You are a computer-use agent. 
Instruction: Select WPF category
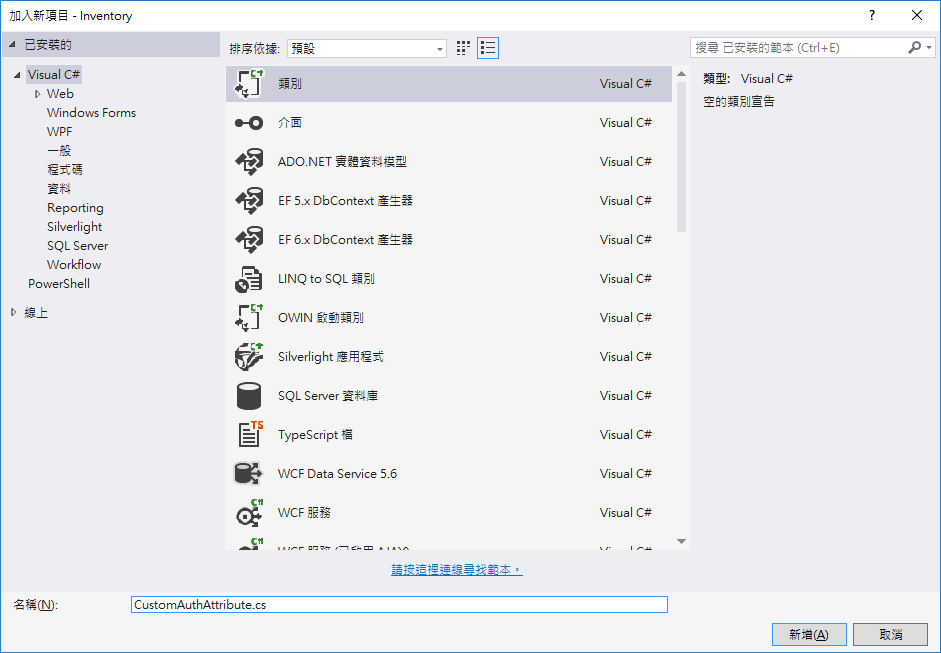tap(59, 132)
